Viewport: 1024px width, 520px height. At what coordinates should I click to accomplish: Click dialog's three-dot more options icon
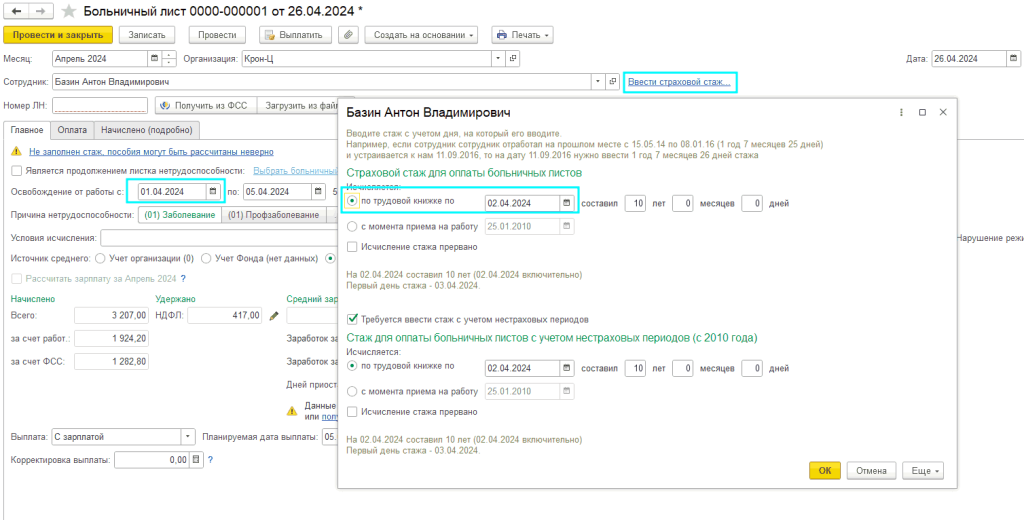pyautogui.click(x=902, y=112)
